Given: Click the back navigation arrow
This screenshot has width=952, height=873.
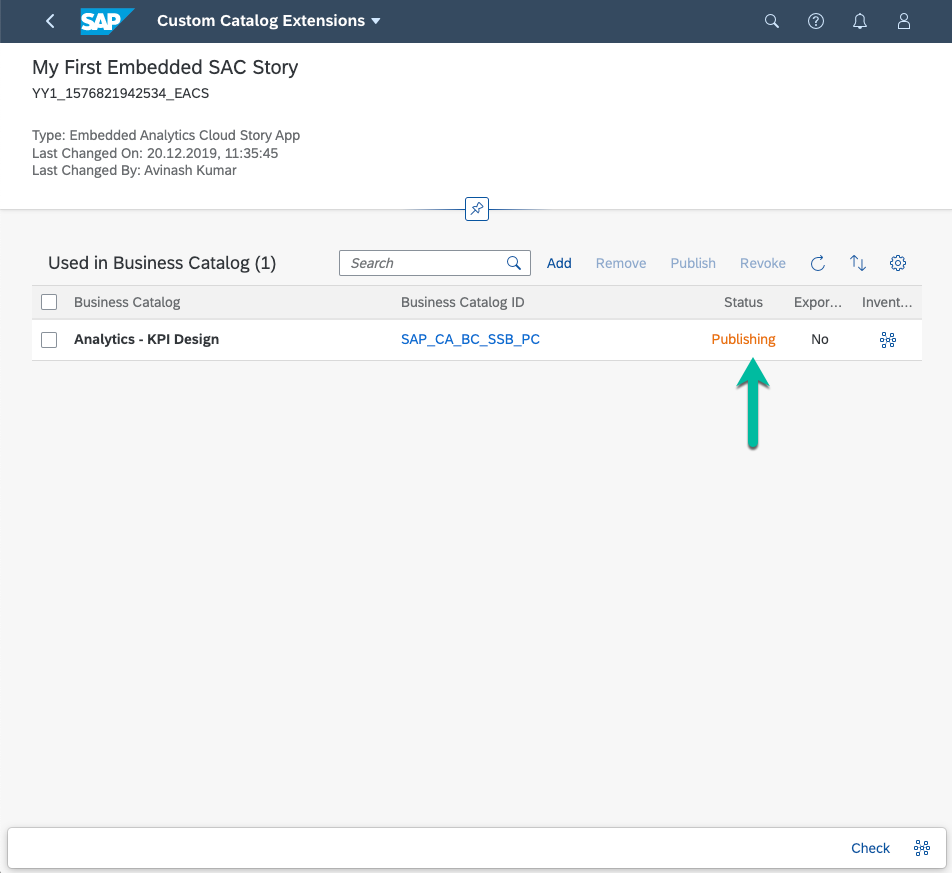Looking at the screenshot, I should coord(51,21).
